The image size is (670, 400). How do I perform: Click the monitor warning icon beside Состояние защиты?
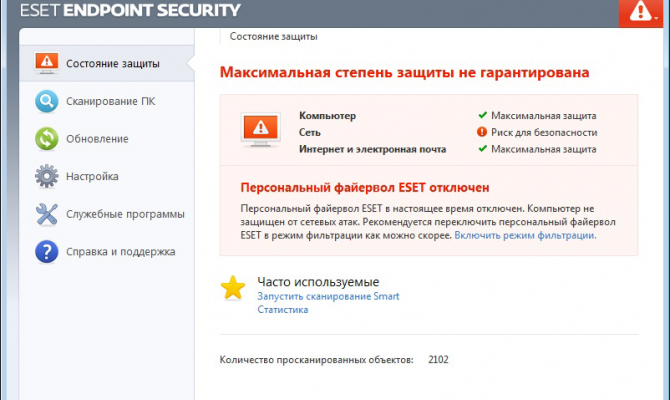pos(46,64)
